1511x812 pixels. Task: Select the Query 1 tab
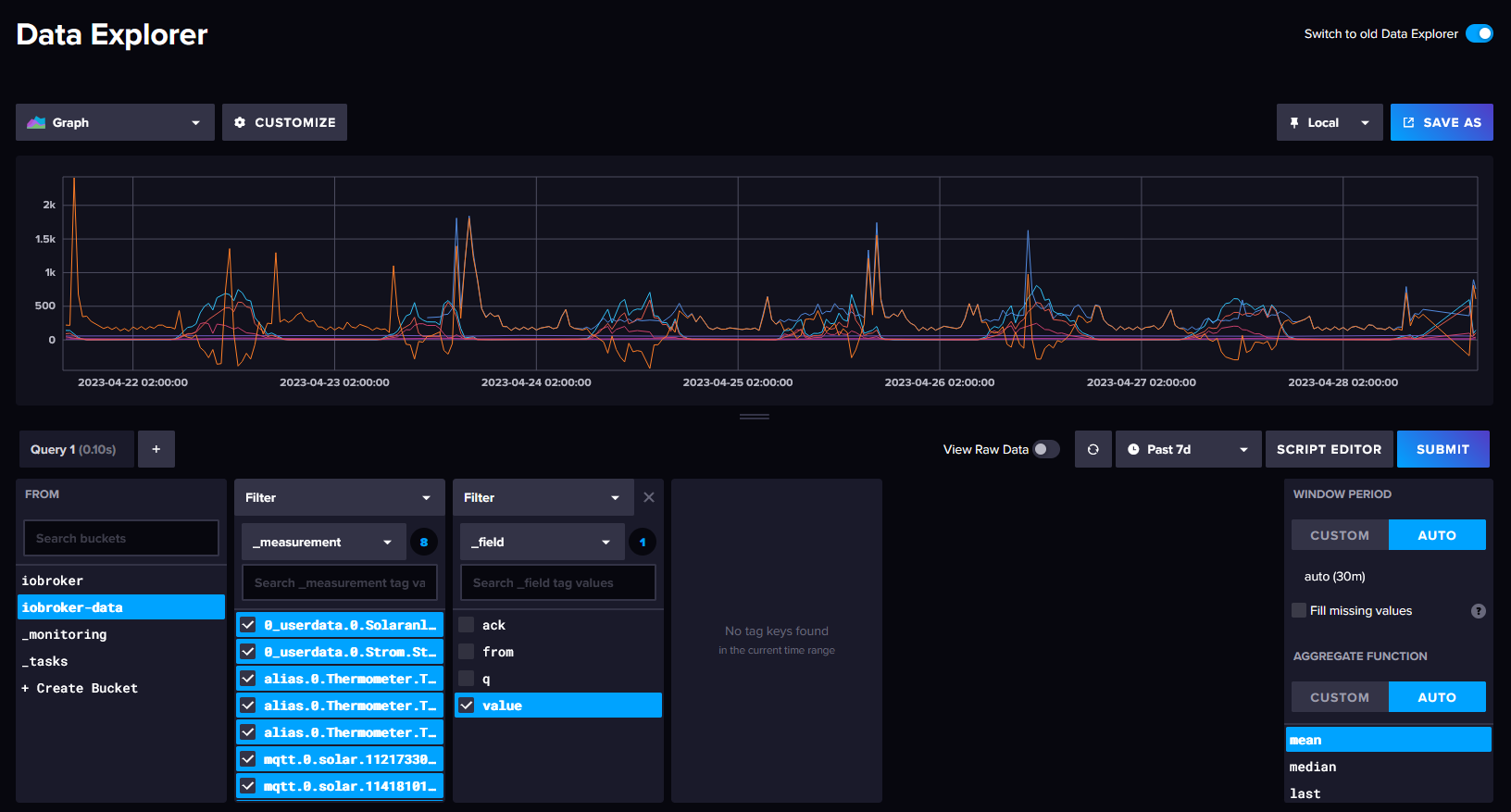[76, 449]
